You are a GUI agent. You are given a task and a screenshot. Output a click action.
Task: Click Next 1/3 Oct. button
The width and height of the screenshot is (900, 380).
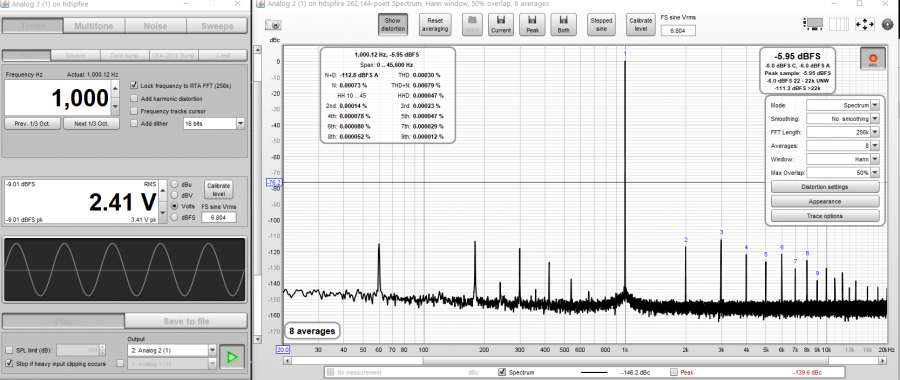(x=92, y=123)
